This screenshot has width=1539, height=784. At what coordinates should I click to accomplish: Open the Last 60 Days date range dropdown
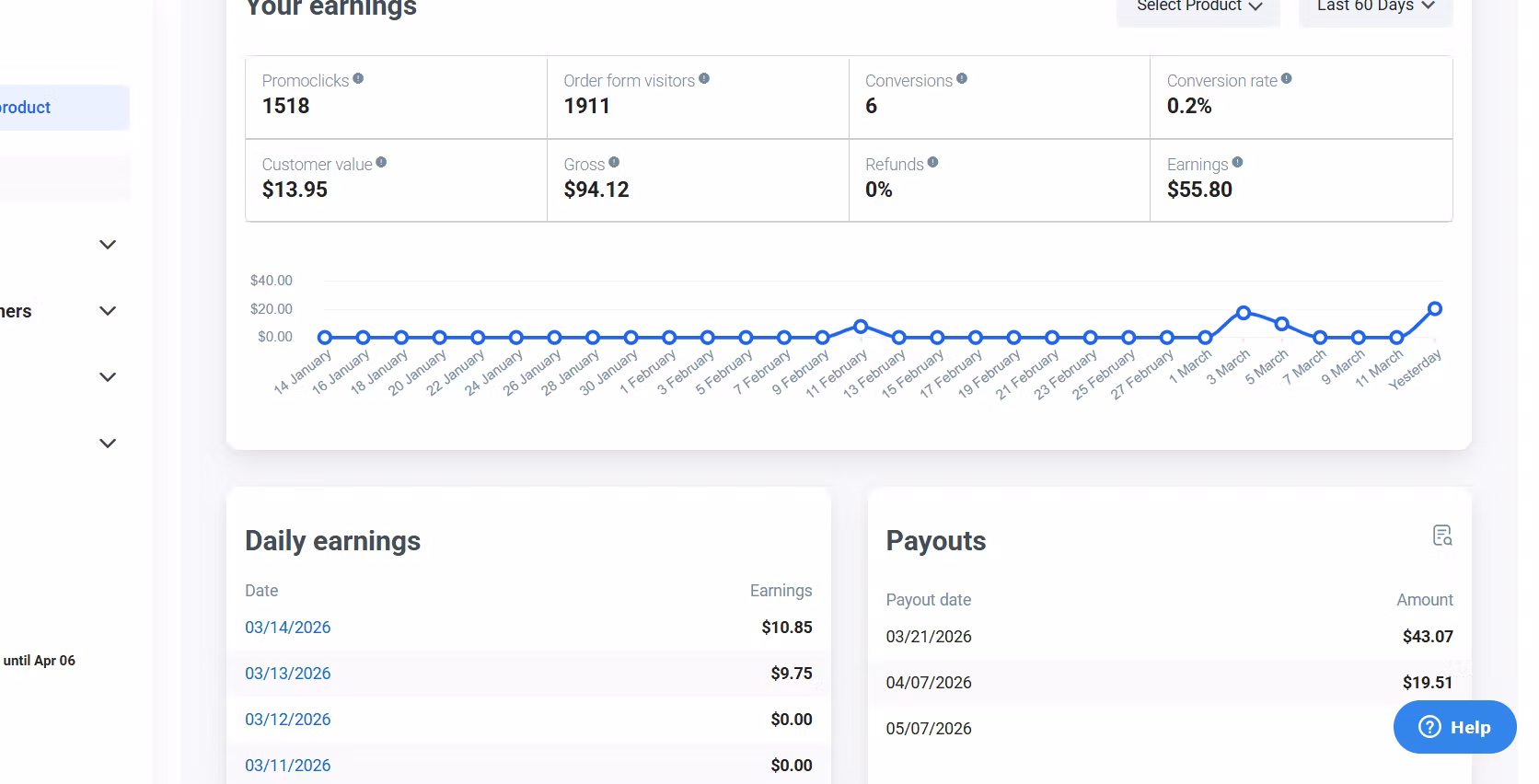click(1375, 7)
